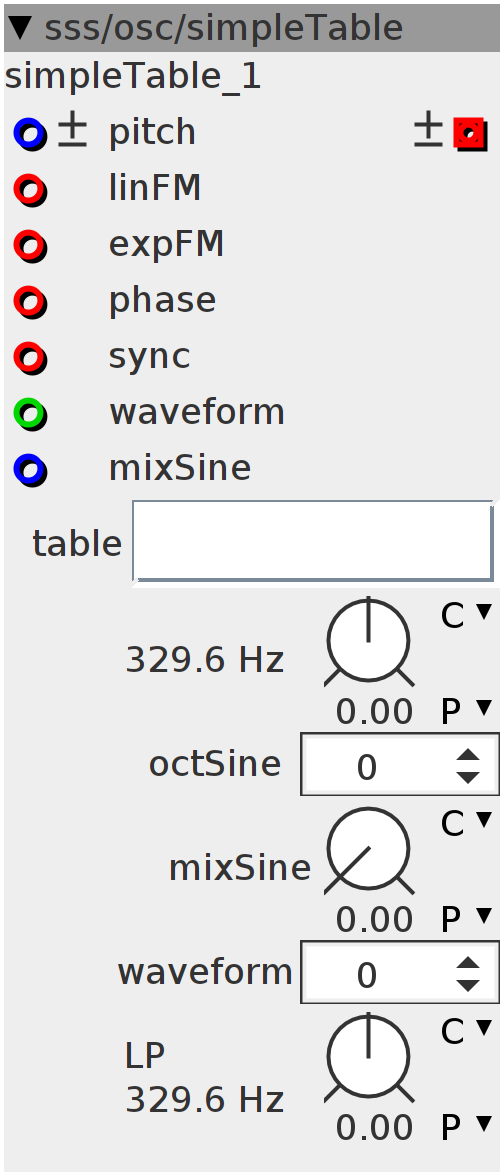
Task: Toggle the ± sign left of pitch
Action: click(72, 132)
